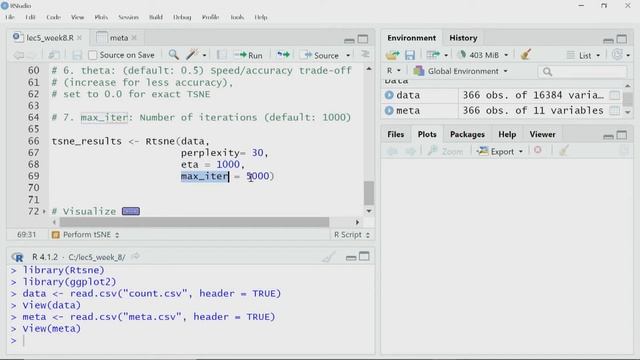The width and height of the screenshot is (640, 360).
Task: Open the Viewer tab
Action: coord(542,134)
